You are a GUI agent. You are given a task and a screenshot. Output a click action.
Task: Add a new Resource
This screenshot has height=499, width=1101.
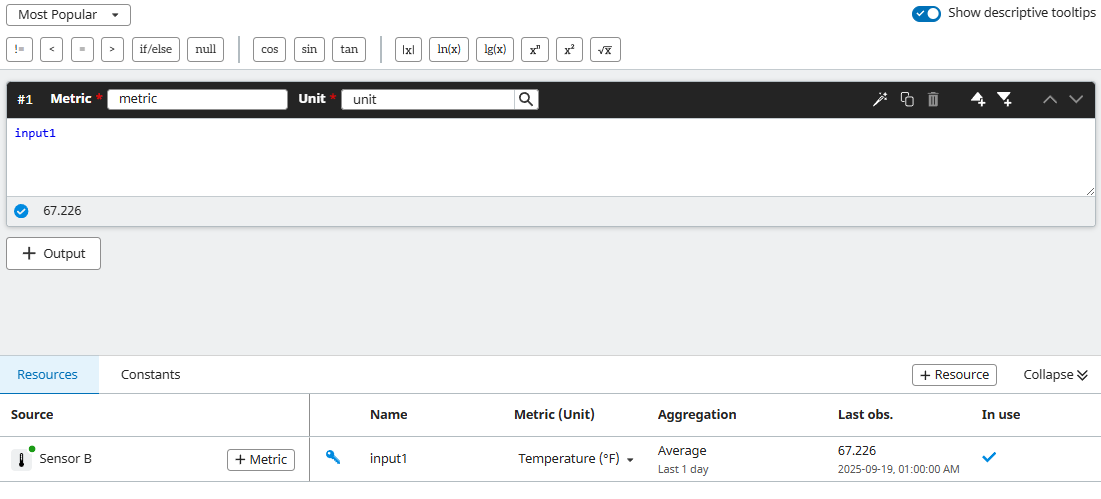point(954,375)
